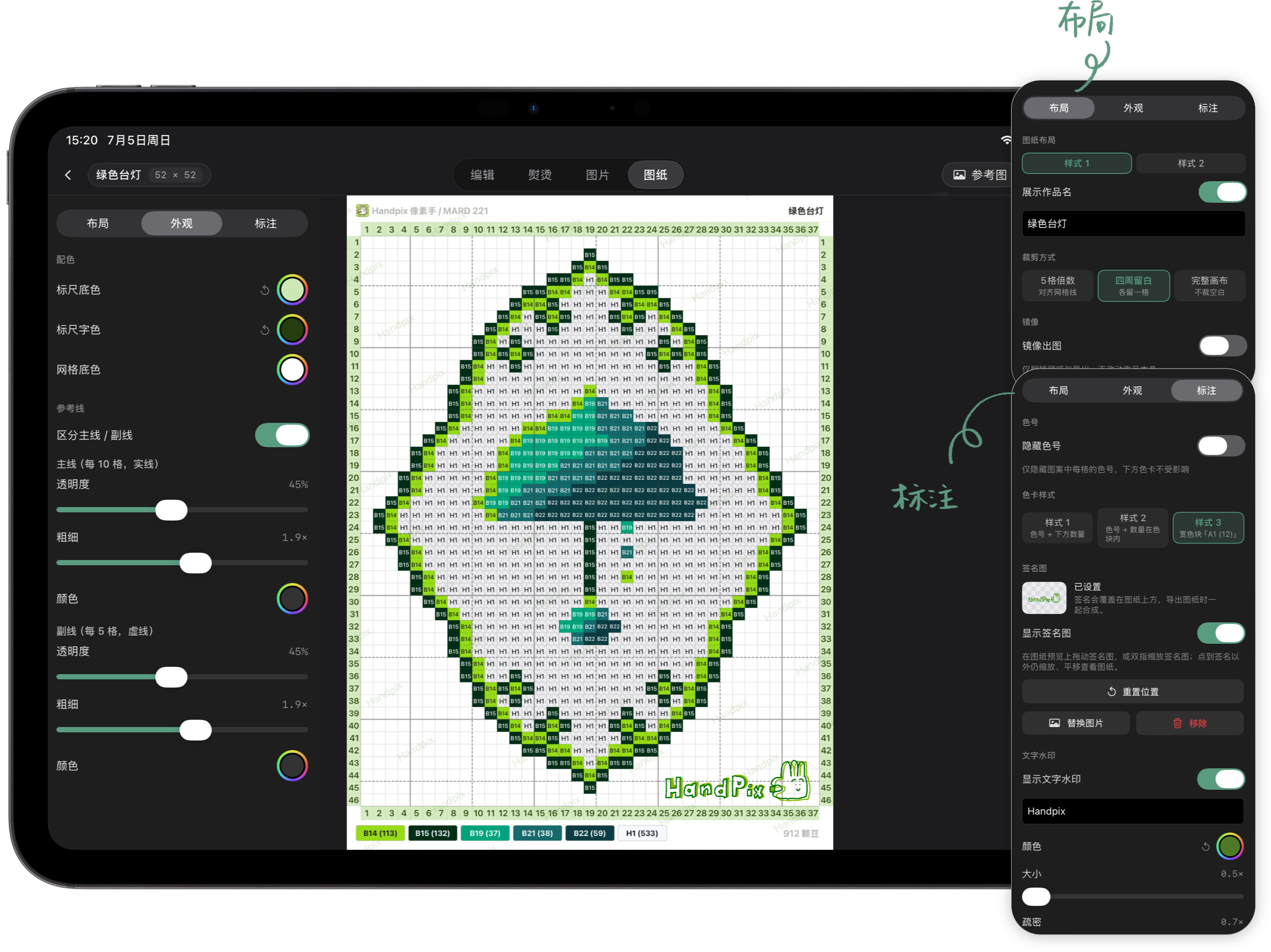
Task: Toggle hide color codes switch
Action: pos(1221,446)
